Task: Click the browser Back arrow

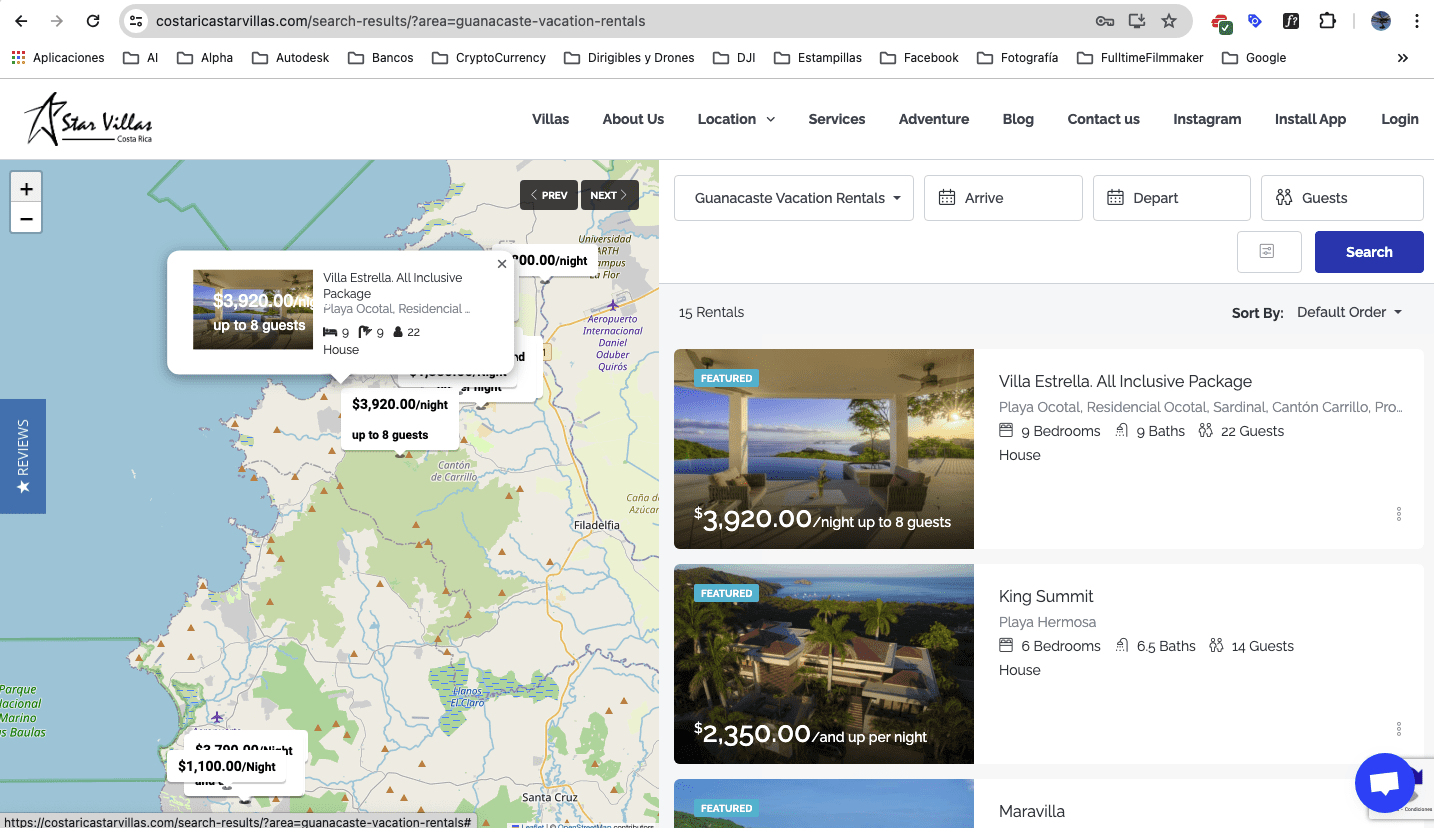Action: pos(21,21)
